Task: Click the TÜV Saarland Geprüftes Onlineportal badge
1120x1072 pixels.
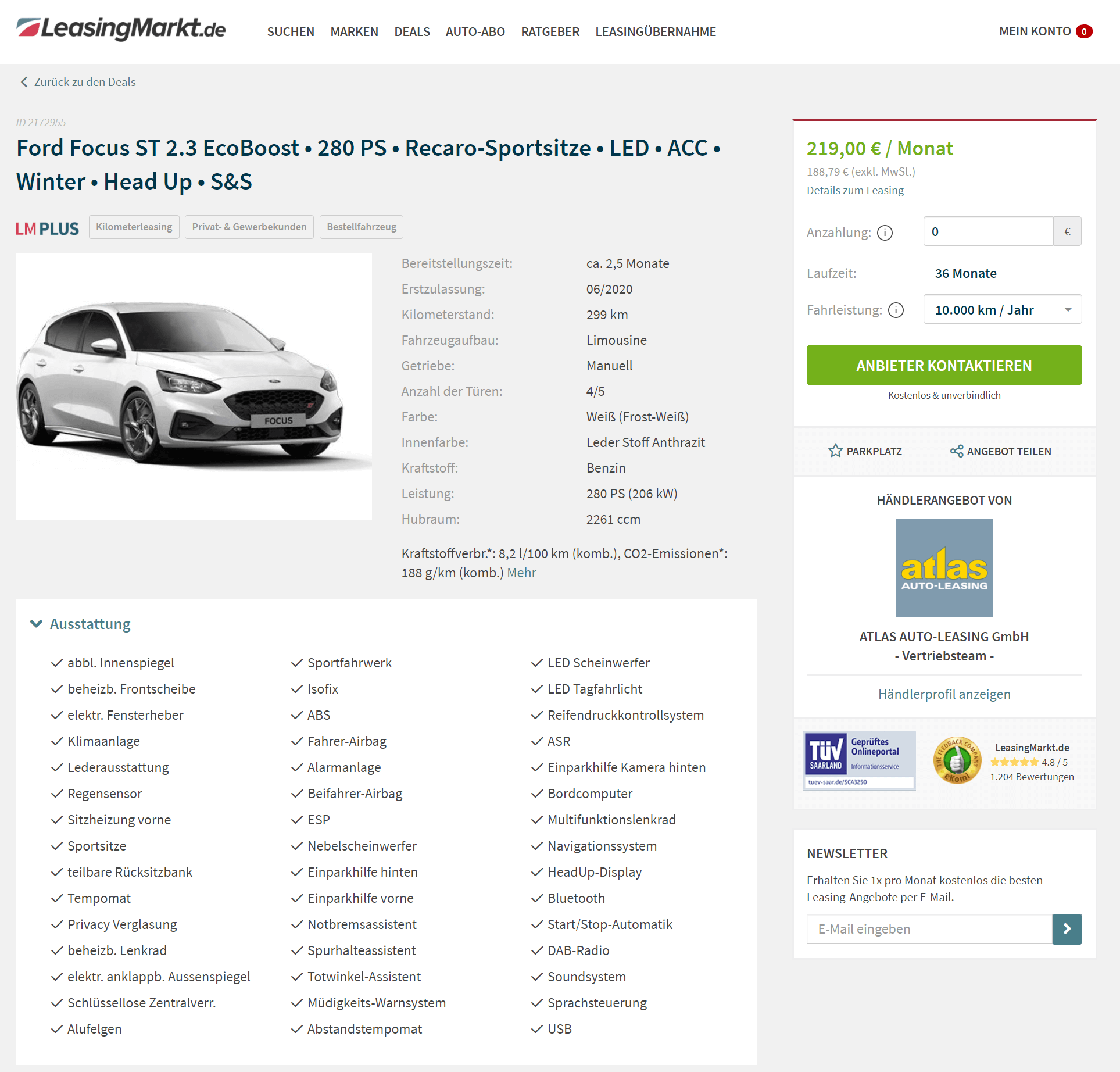Action: pos(859,760)
